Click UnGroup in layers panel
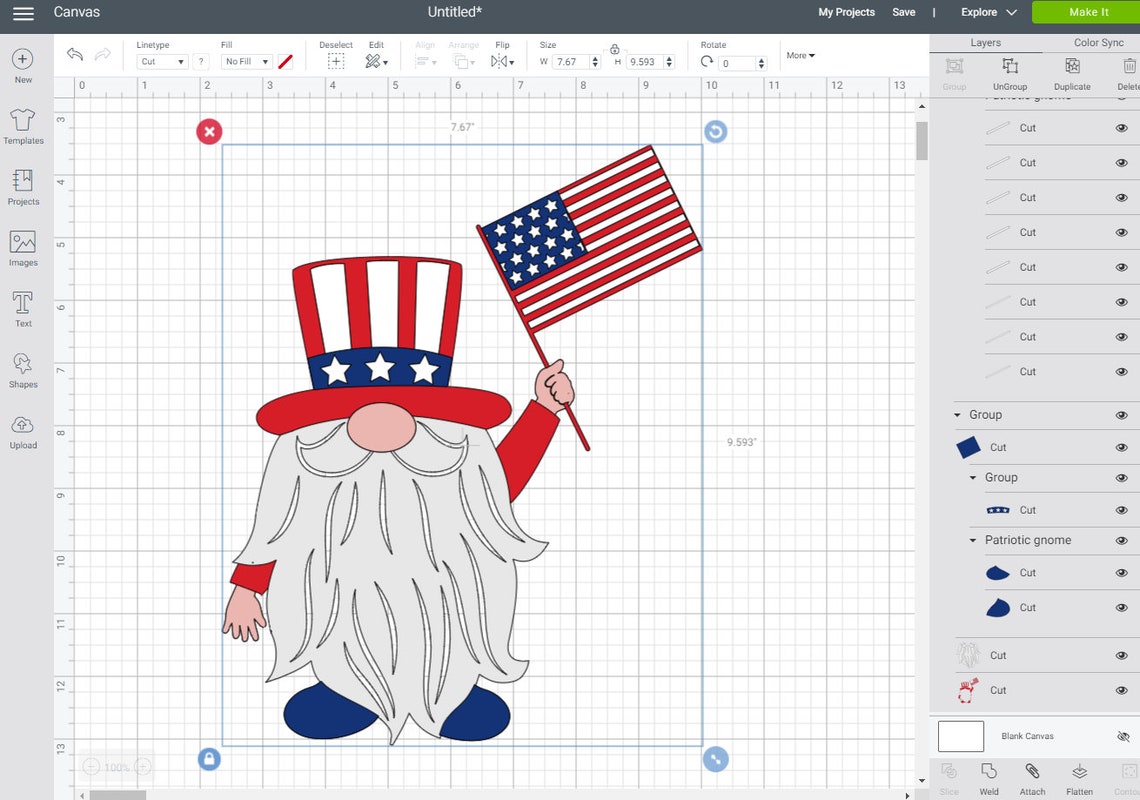 1010,74
